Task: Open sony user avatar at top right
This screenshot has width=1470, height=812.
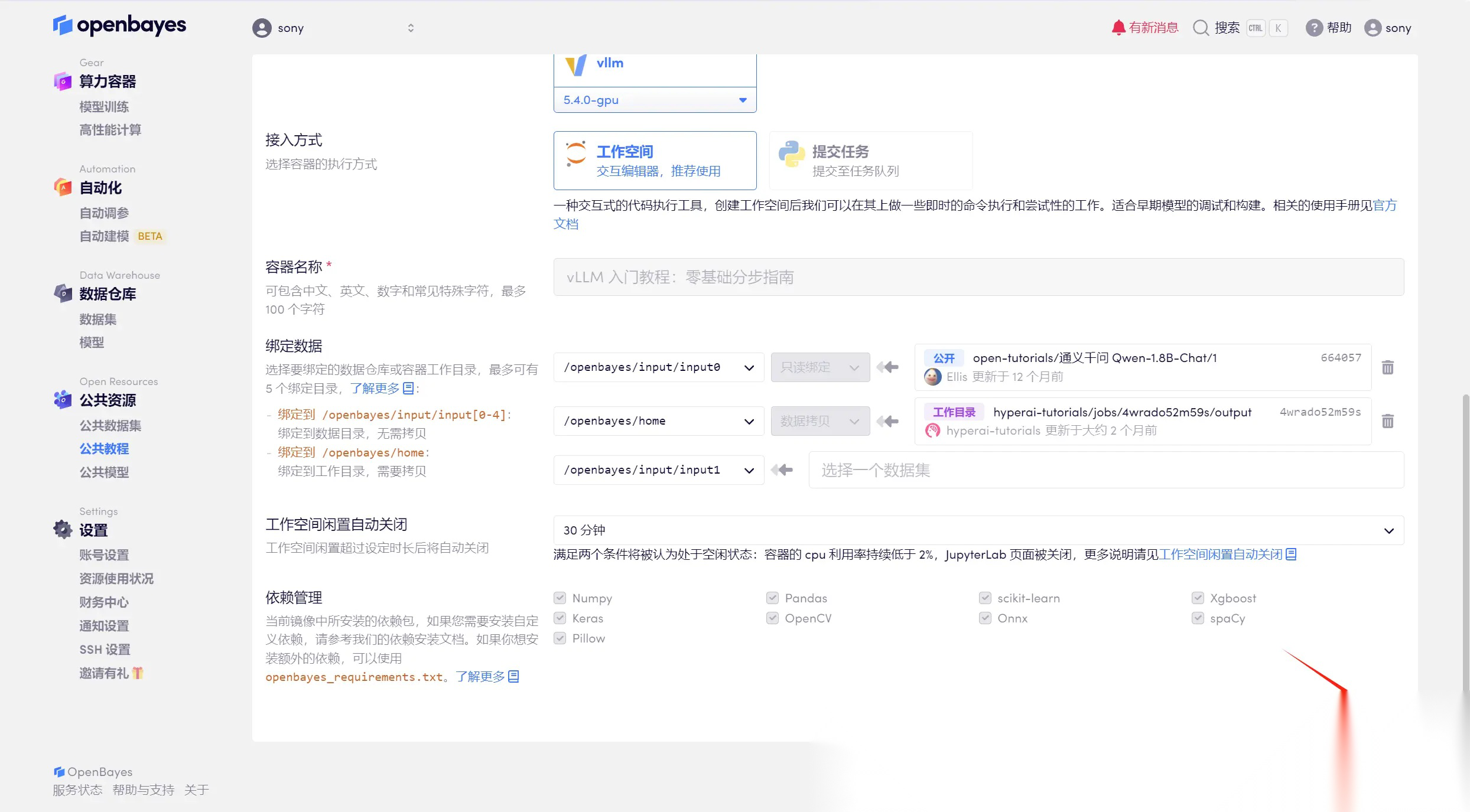Action: tap(1373, 28)
